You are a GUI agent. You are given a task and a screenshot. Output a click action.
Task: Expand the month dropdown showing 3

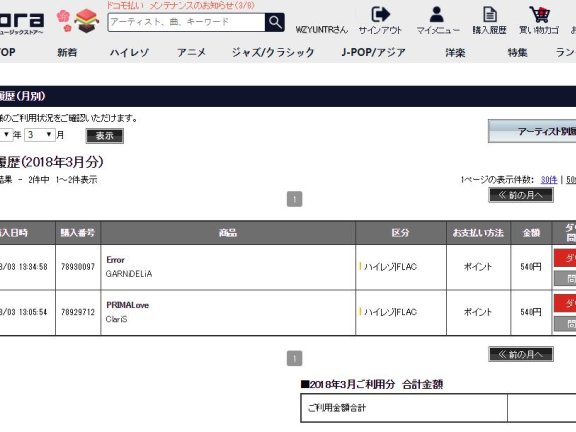point(40,135)
